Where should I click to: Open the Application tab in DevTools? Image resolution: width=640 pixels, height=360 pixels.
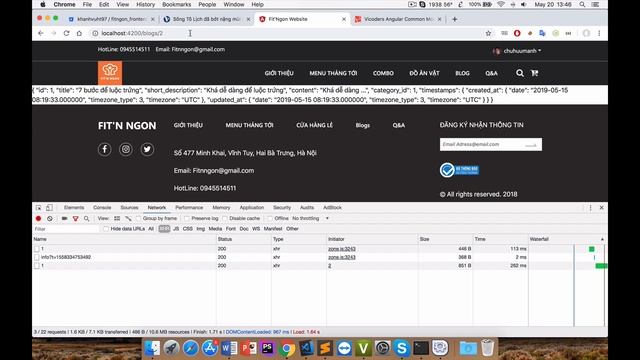coord(252,207)
